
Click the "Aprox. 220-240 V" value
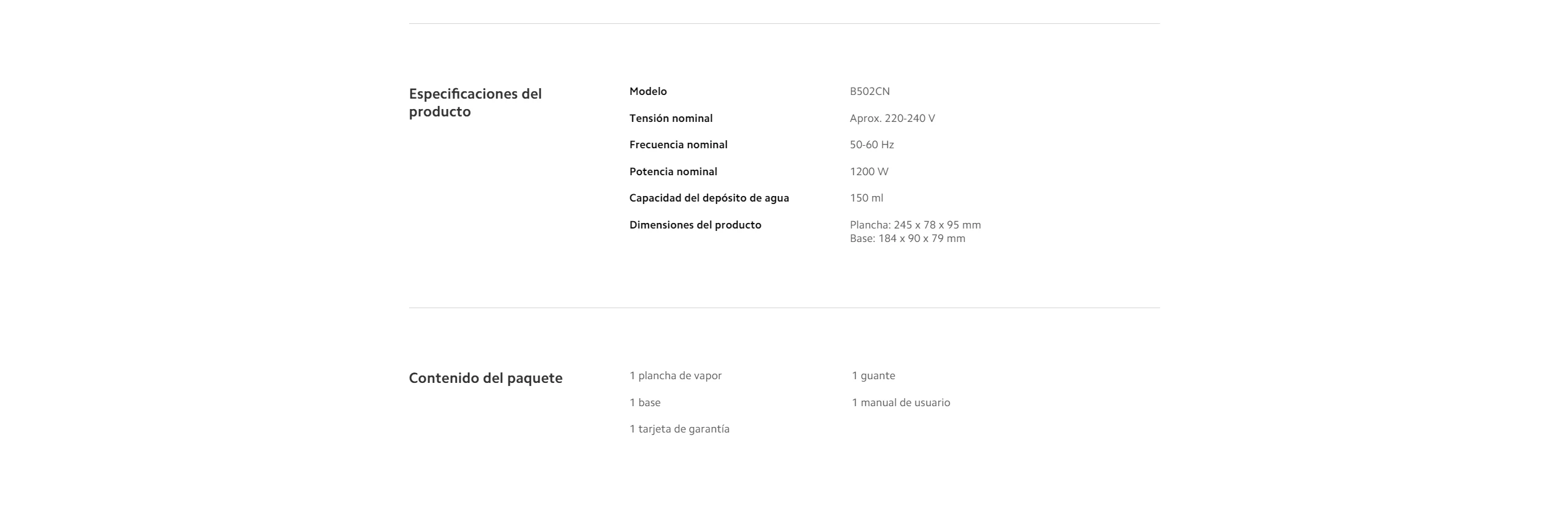[x=892, y=118]
